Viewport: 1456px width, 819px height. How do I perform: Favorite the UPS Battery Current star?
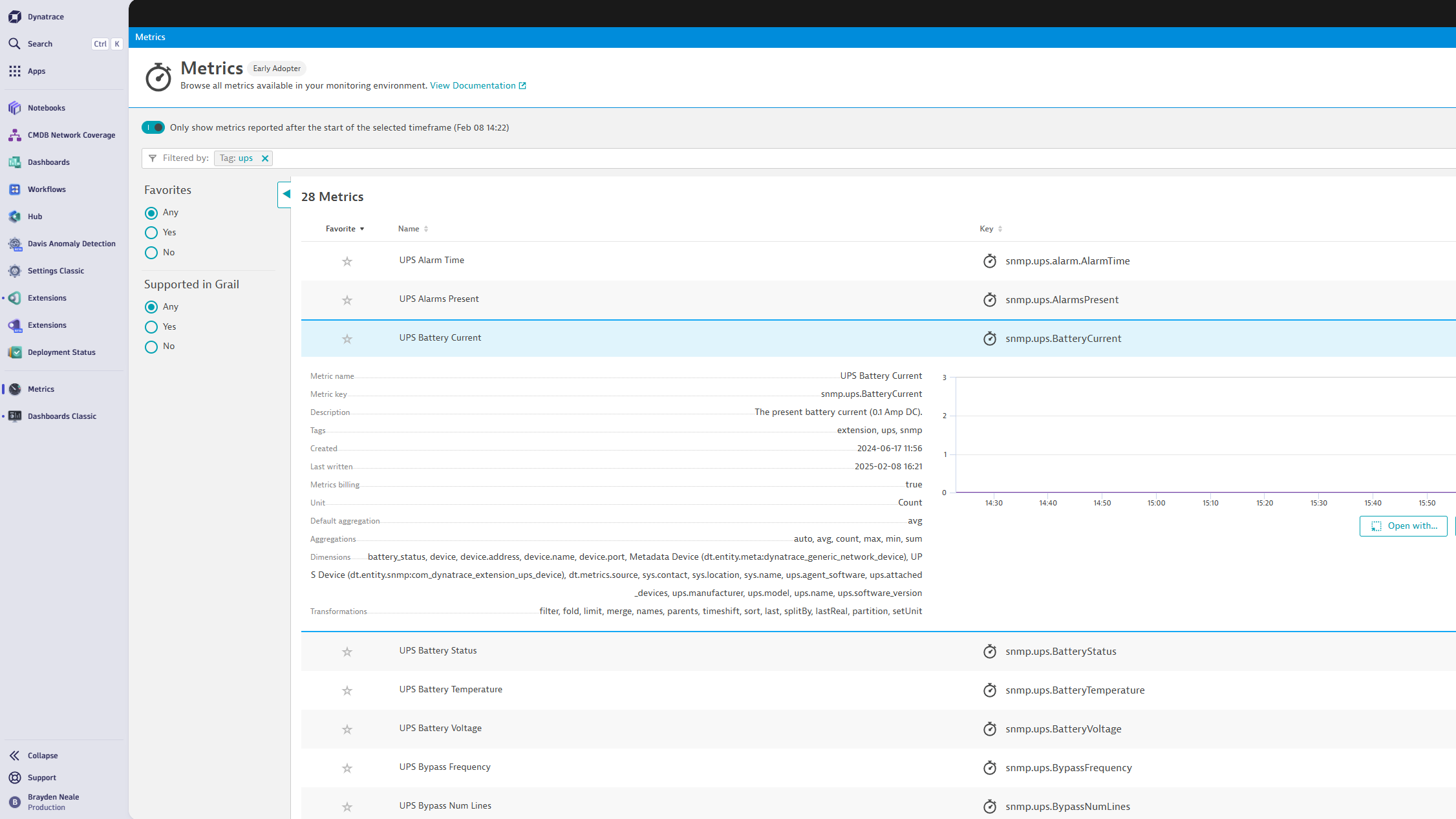tap(347, 339)
